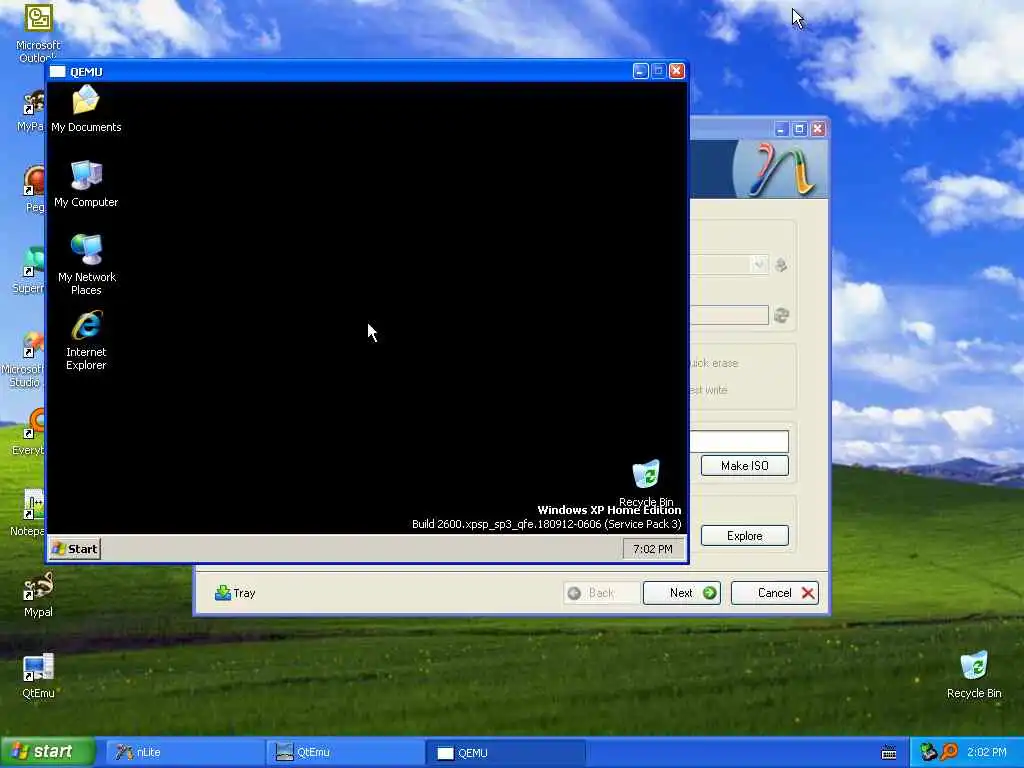Image resolution: width=1024 pixels, height=768 pixels.
Task: Open the Mypal desktop shortcut
Action: click(38, 594)
